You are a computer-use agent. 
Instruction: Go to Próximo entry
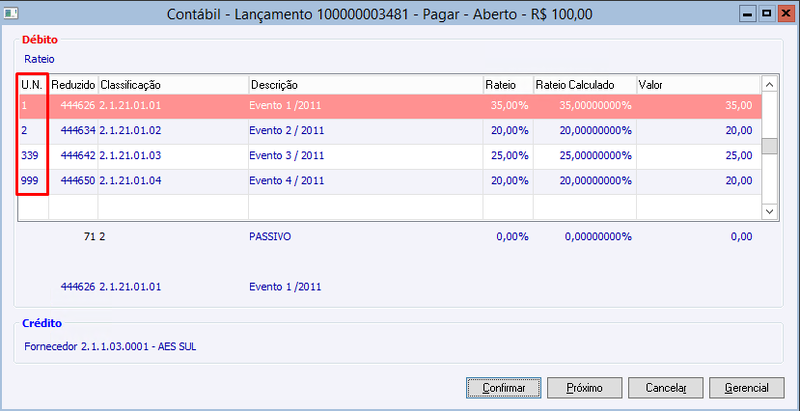[x=585, y=388]
